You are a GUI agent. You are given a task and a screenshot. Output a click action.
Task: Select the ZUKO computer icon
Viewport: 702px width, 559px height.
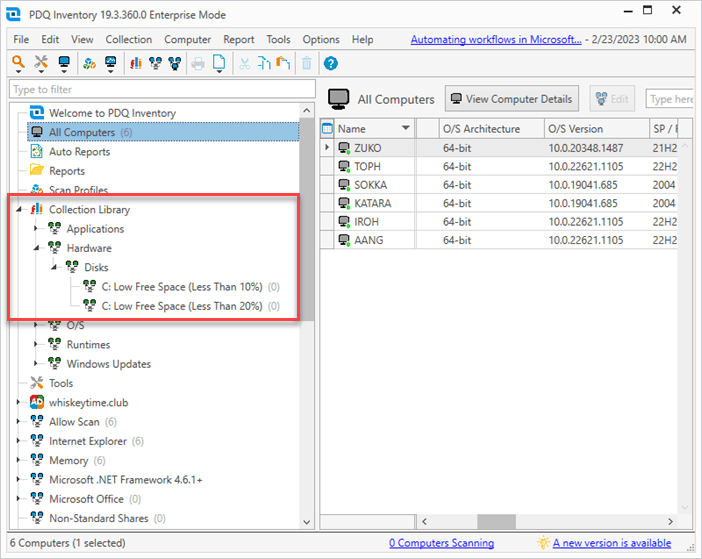[x=343, y=148]
